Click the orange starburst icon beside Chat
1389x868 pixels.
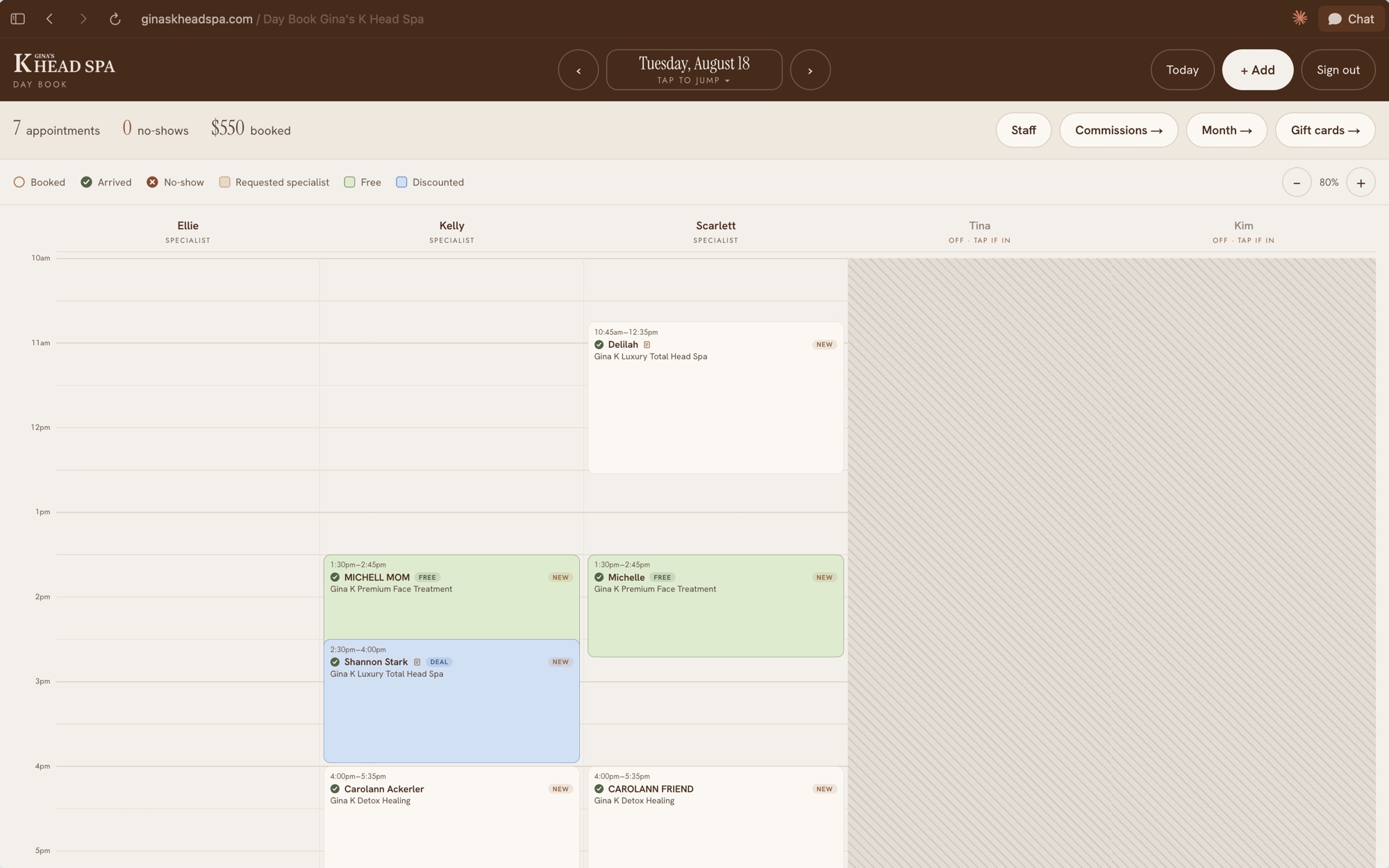(x=1299, y=19)
